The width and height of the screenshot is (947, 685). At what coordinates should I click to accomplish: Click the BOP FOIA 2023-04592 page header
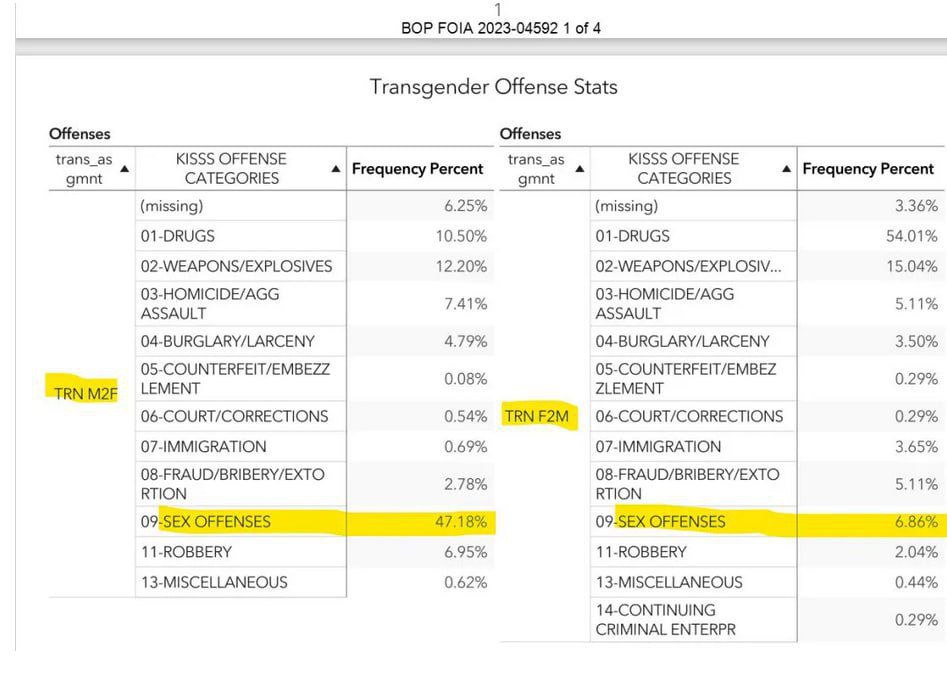click(x=501, y=28)
